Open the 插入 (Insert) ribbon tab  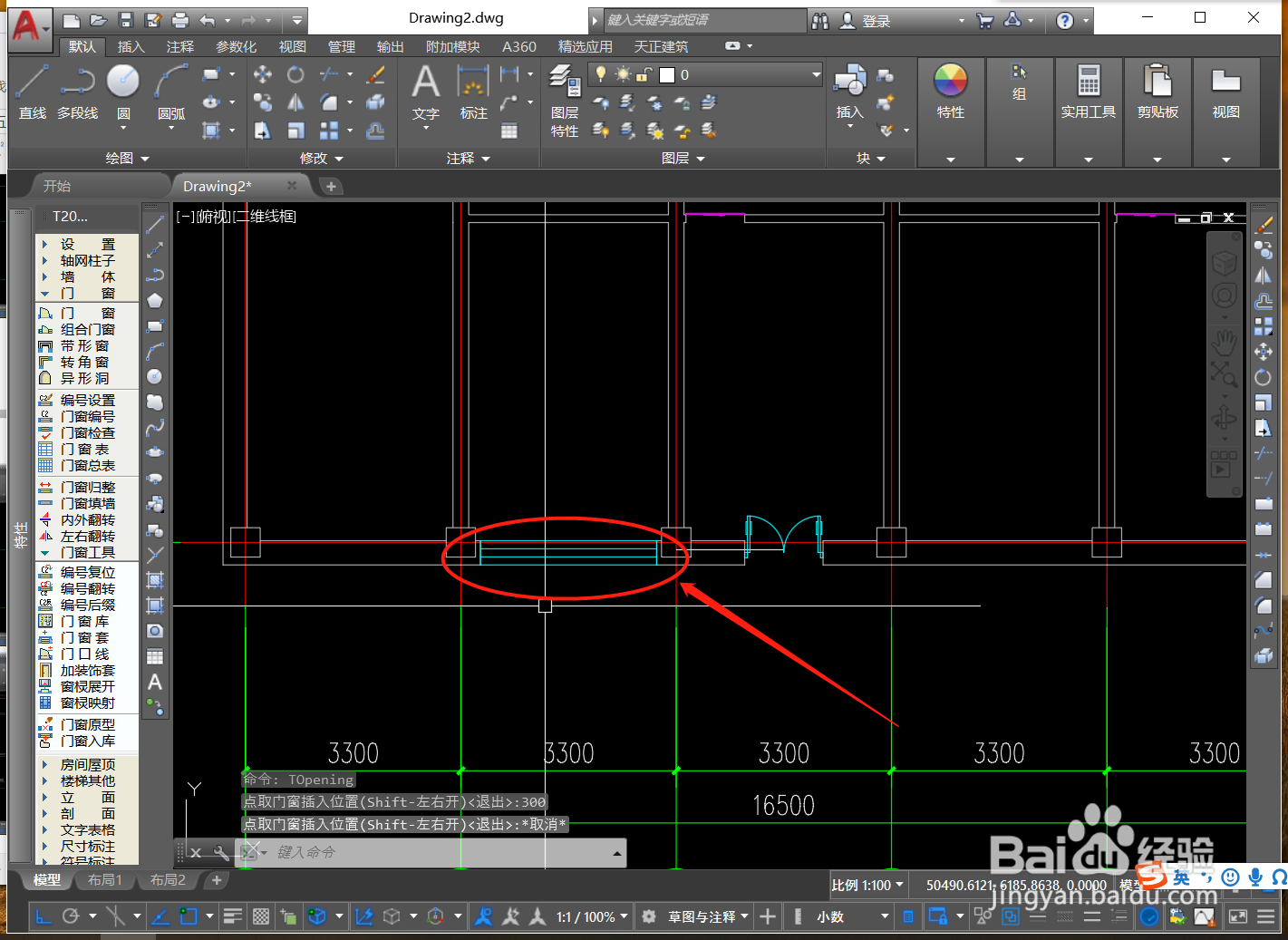(131, 46)
